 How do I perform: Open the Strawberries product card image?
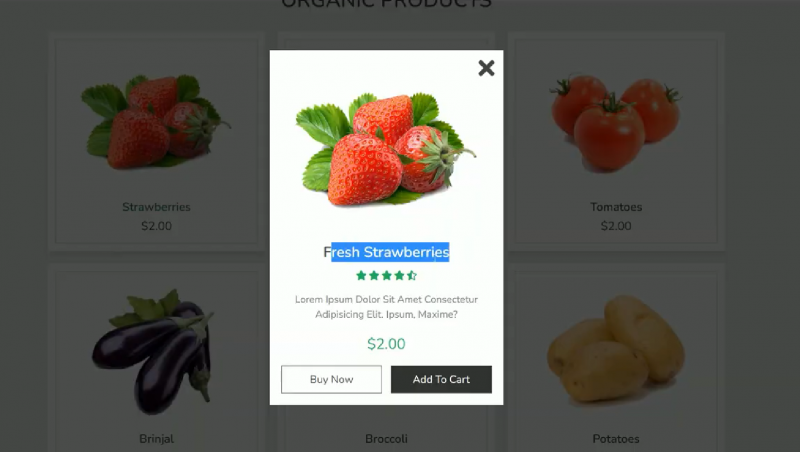[x=156, y=121]
